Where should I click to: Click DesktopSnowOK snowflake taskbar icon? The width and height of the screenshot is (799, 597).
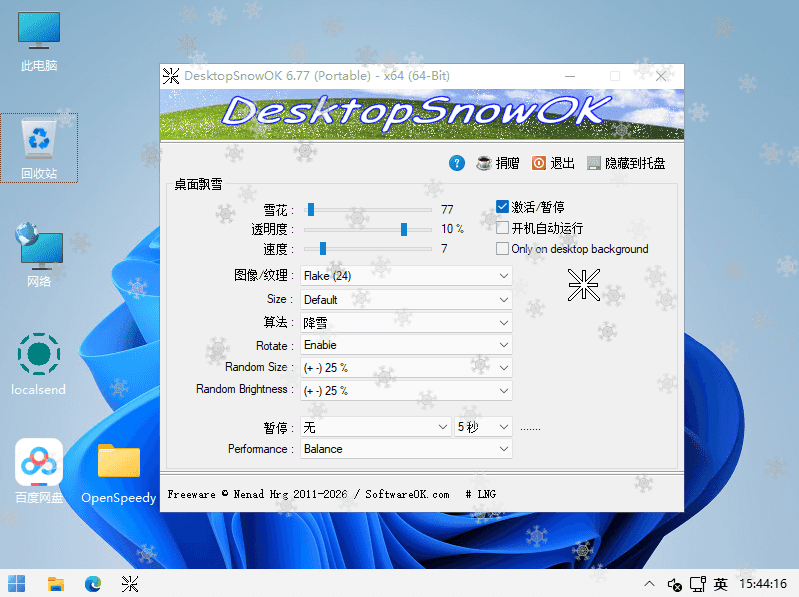click(x=130, y=584)
